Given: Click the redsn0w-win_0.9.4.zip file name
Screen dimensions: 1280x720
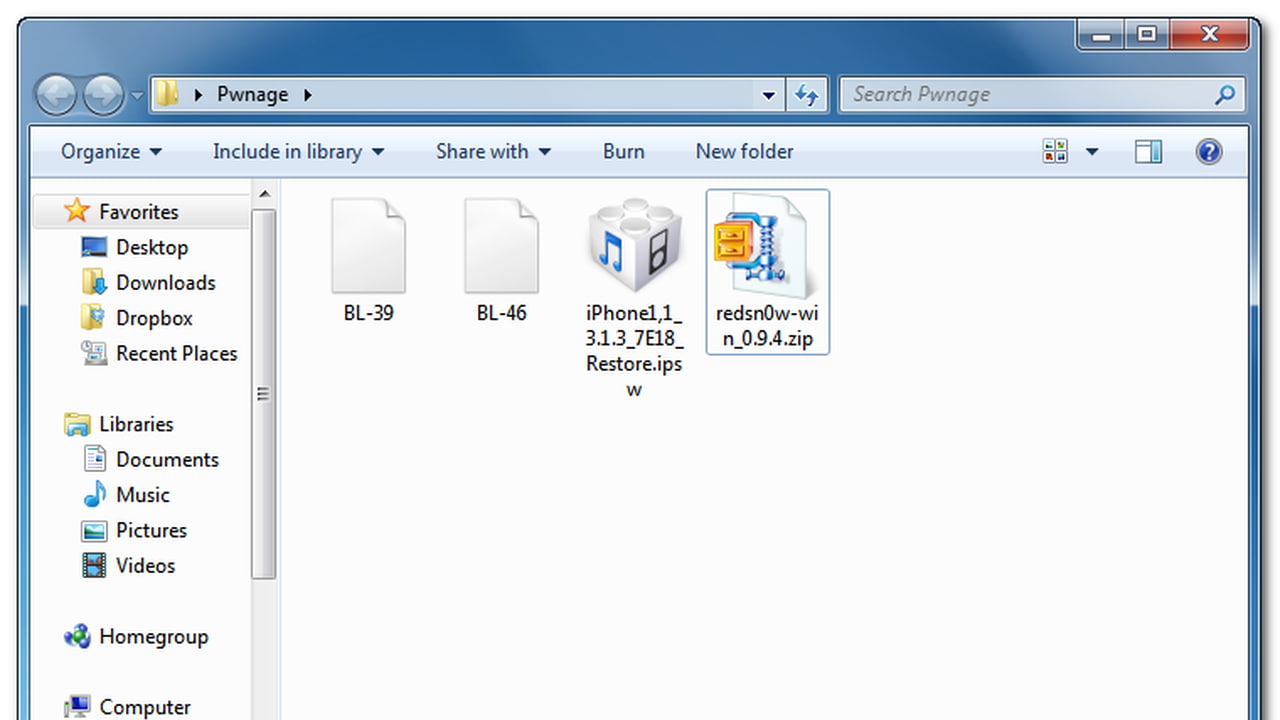Looking at the screenshot, I should pyautogui.click(x=767, y=326).
